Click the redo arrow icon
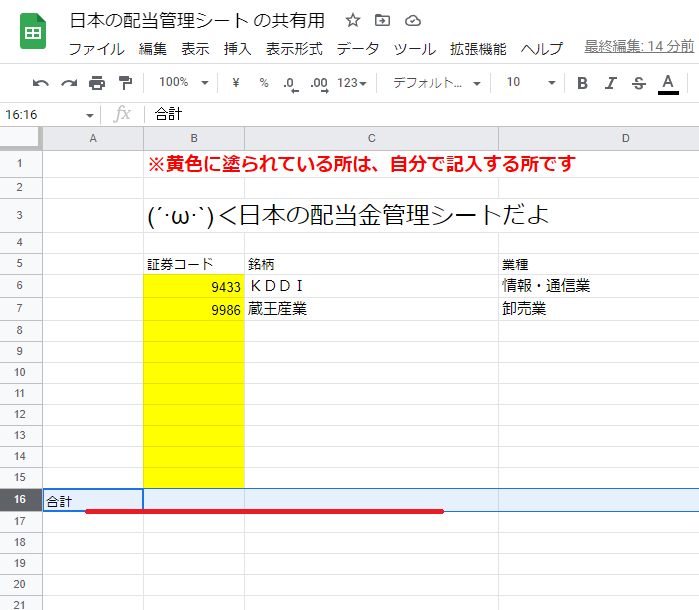The image size is (699, 610). pos(69,83)
